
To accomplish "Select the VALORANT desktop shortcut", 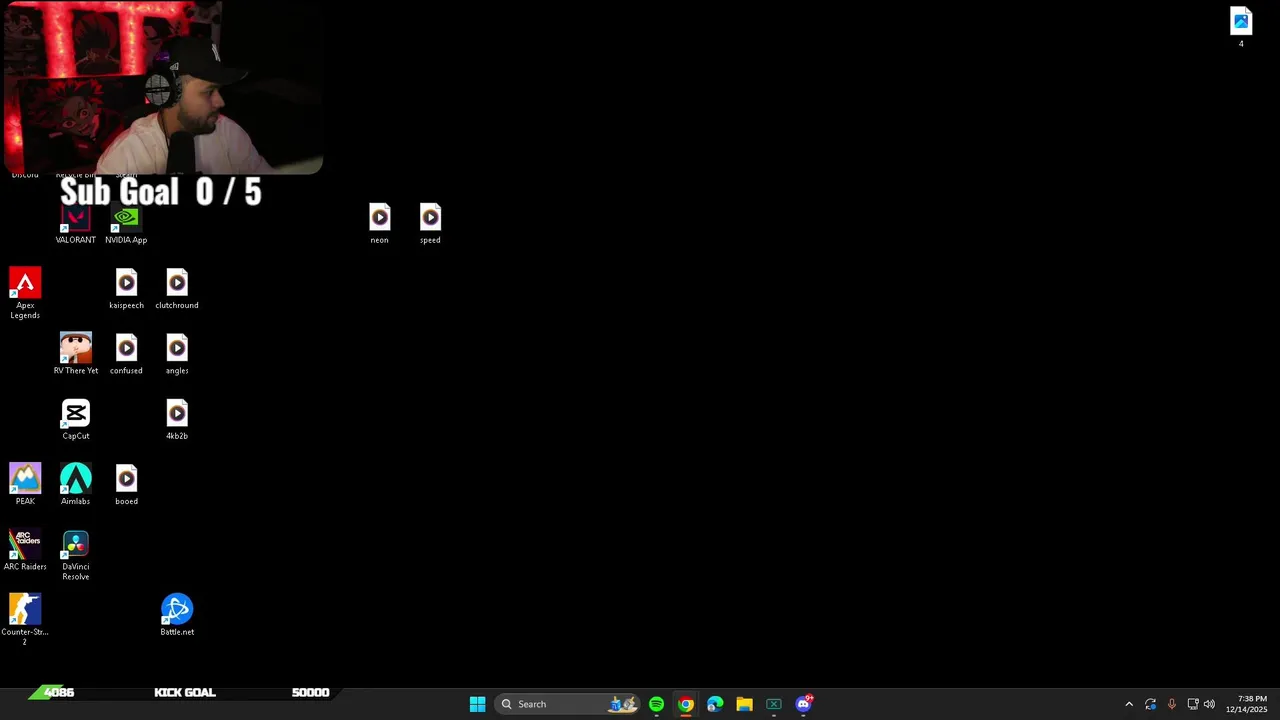I will [76, 225].
